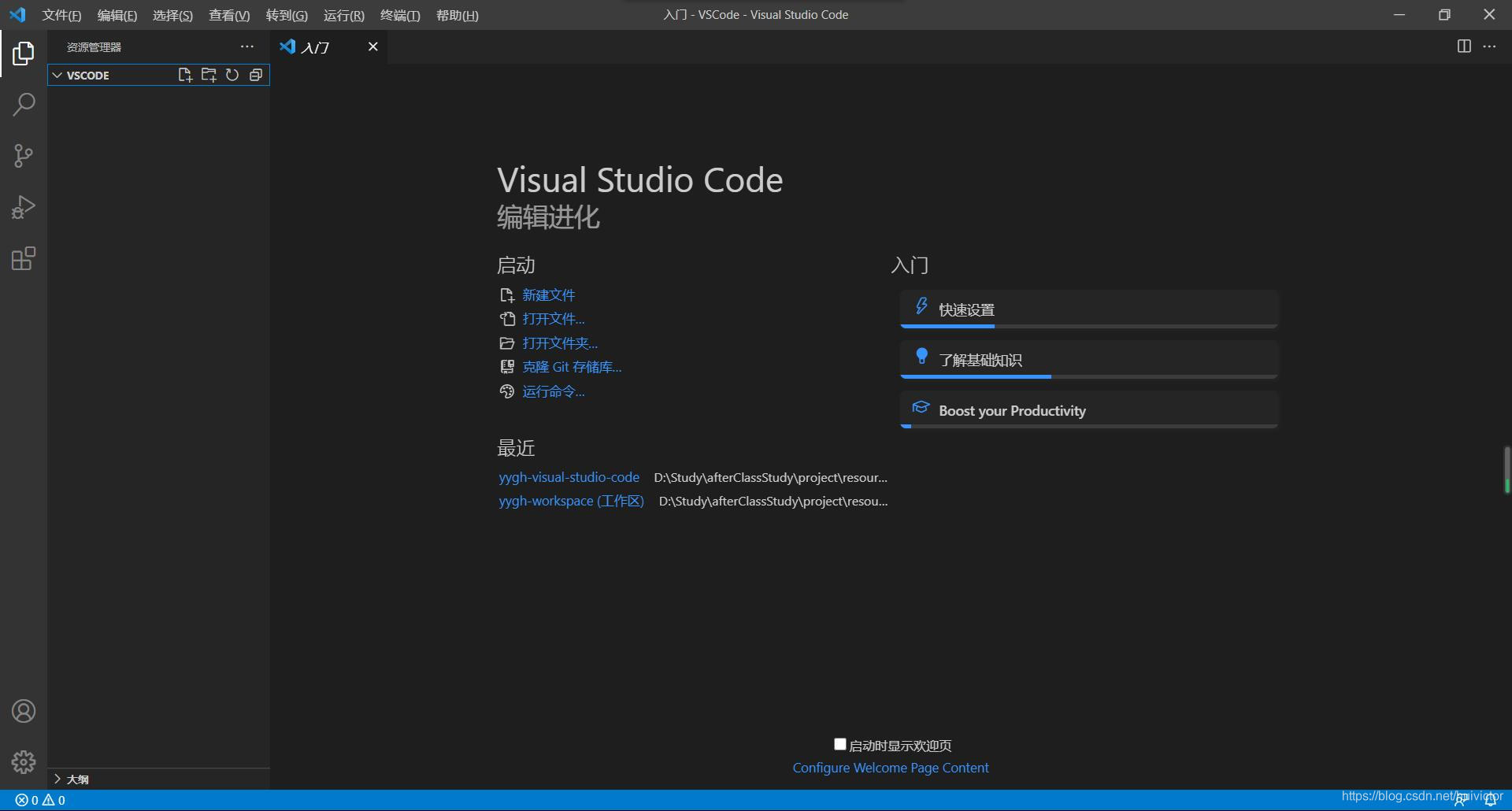1512x811 pixels.
Task: Click the editor vertical scrollbar
Action: click(1506, 470)
